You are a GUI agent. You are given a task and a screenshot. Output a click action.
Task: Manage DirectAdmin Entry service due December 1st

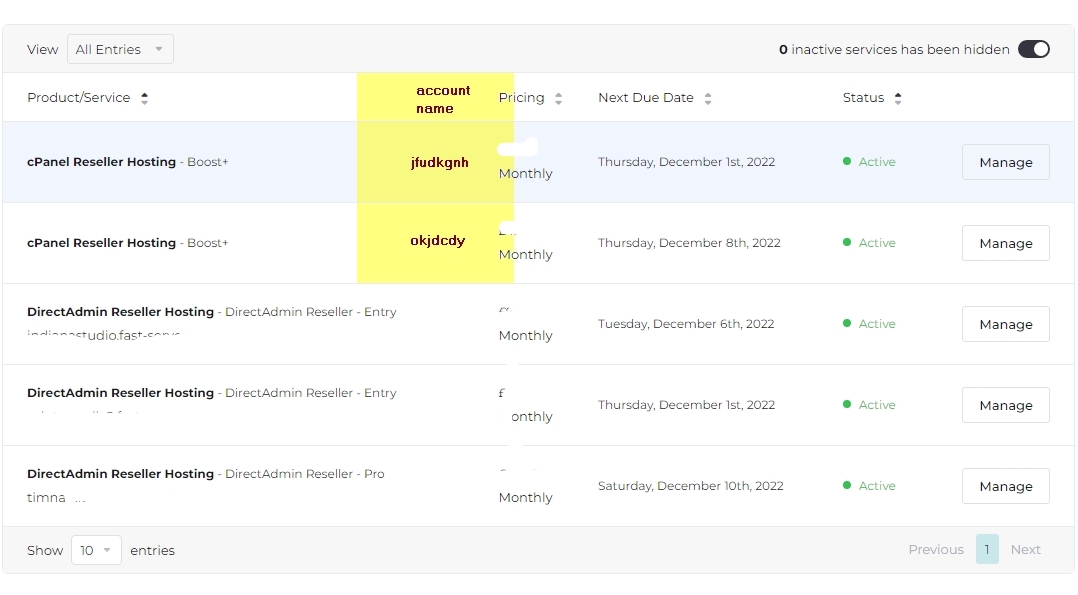(1005, 405)
